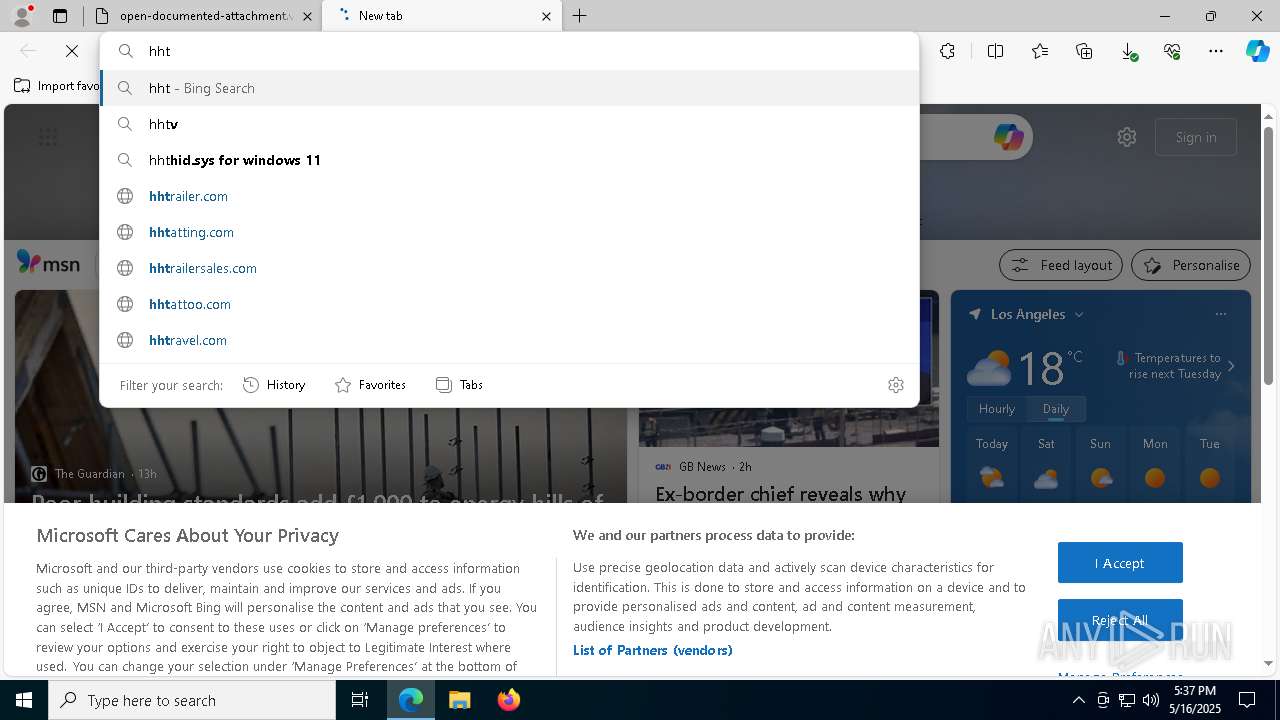Open Task View on taskbar
Image resolution: width=1280 pixels, height=720 pixels.
point(360,700)
